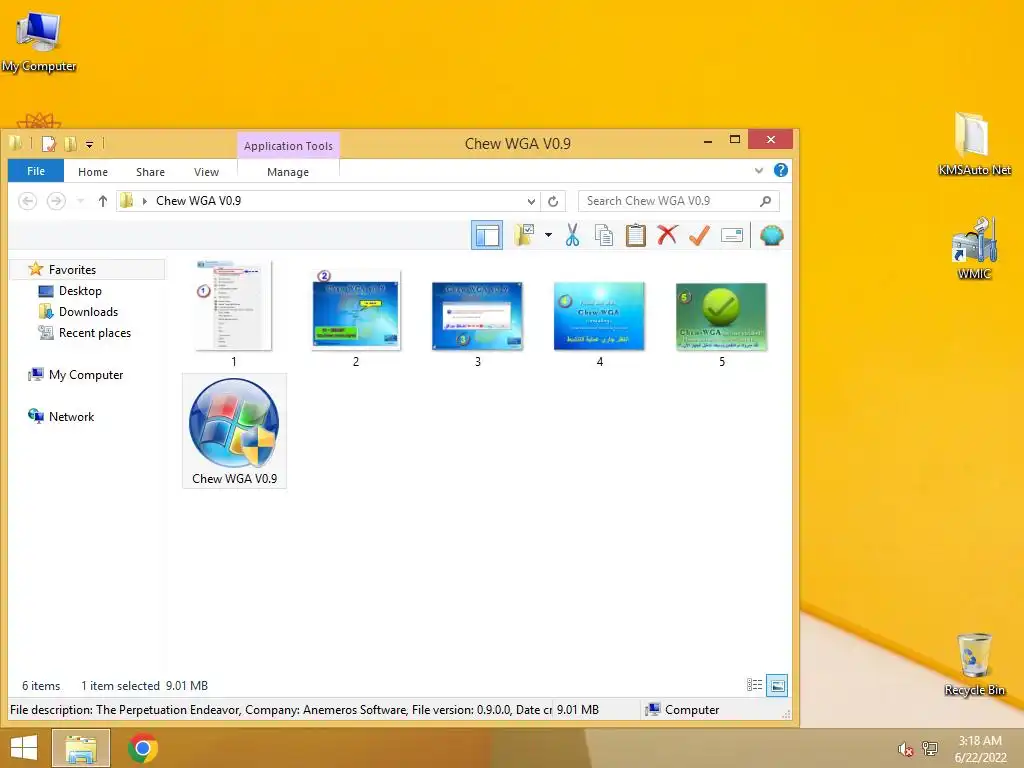
Task: Click the orange checkmark Properties icon
Action: [699, 235]
